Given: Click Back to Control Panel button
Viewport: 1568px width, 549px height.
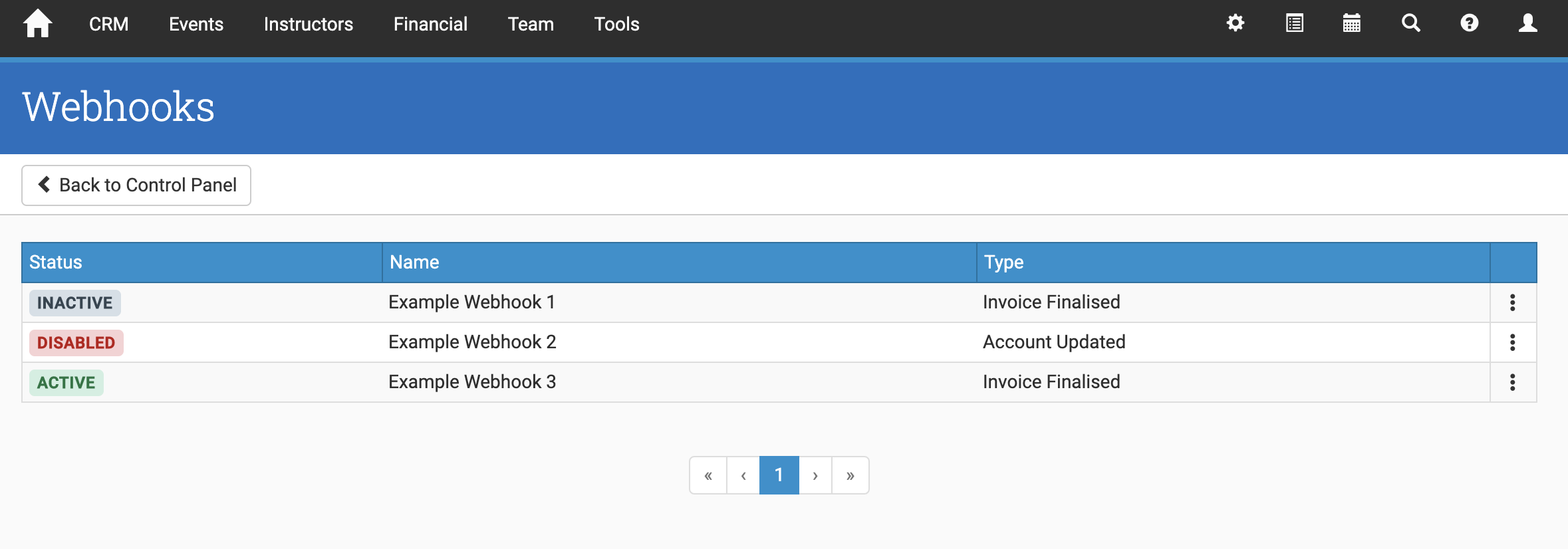Looking at the screenshot, I should tap(136, 185).
